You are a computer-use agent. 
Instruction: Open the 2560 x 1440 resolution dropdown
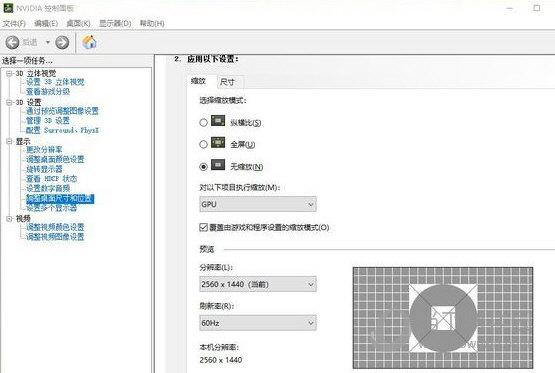258,284
